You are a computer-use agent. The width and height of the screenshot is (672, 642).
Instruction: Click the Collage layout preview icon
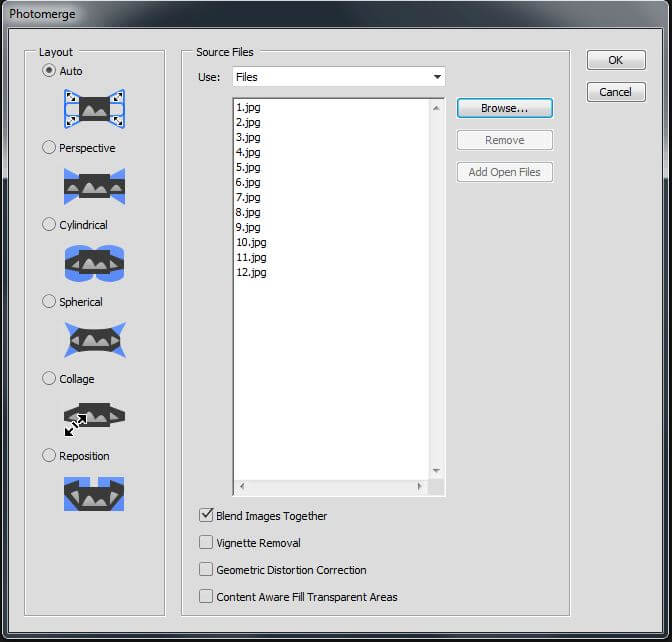94,417
